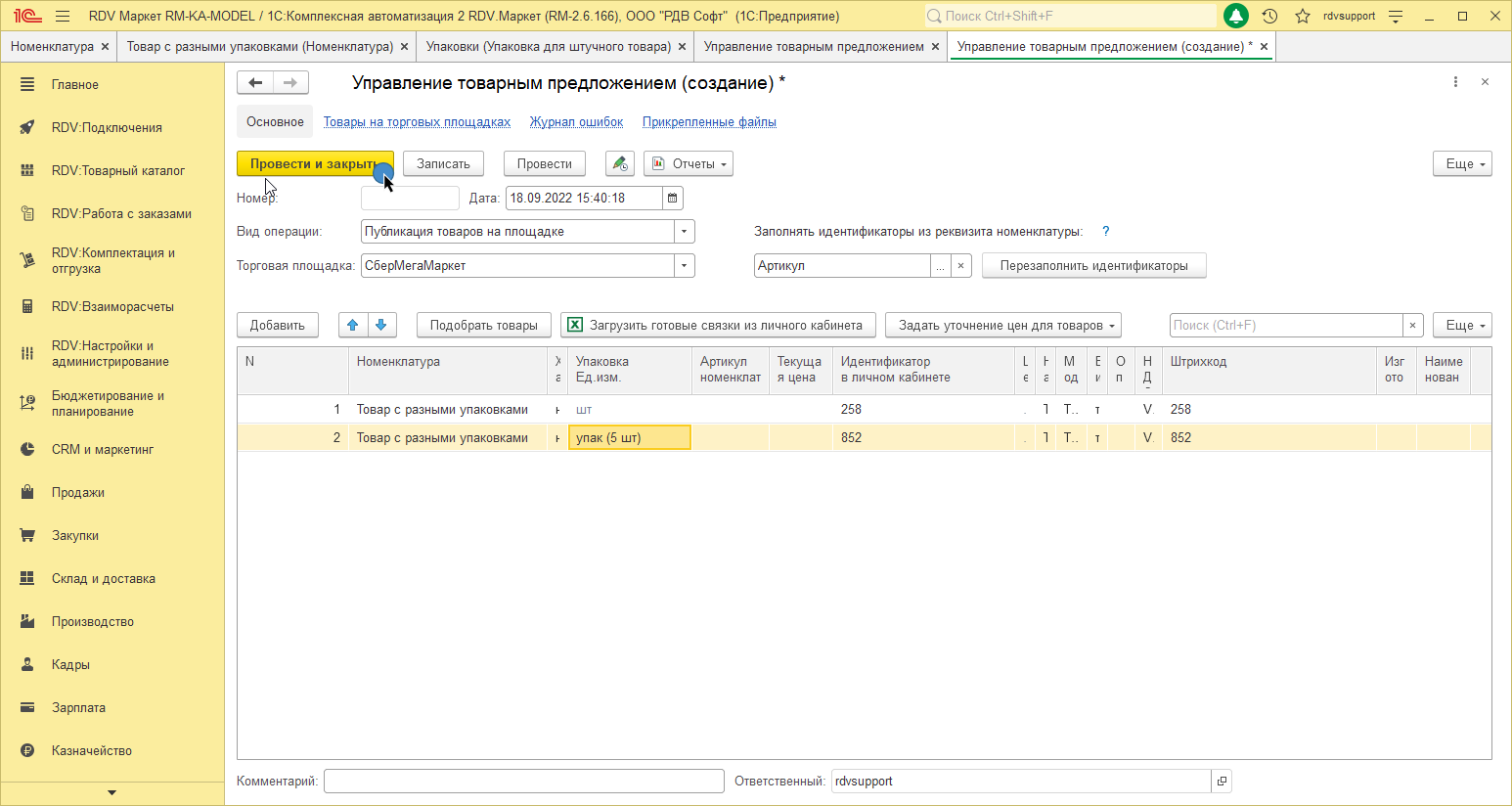The width and height of the screenshot is (1512, 806).
Task: Expand the Вид операции dropdown
Action: (685, 232)
